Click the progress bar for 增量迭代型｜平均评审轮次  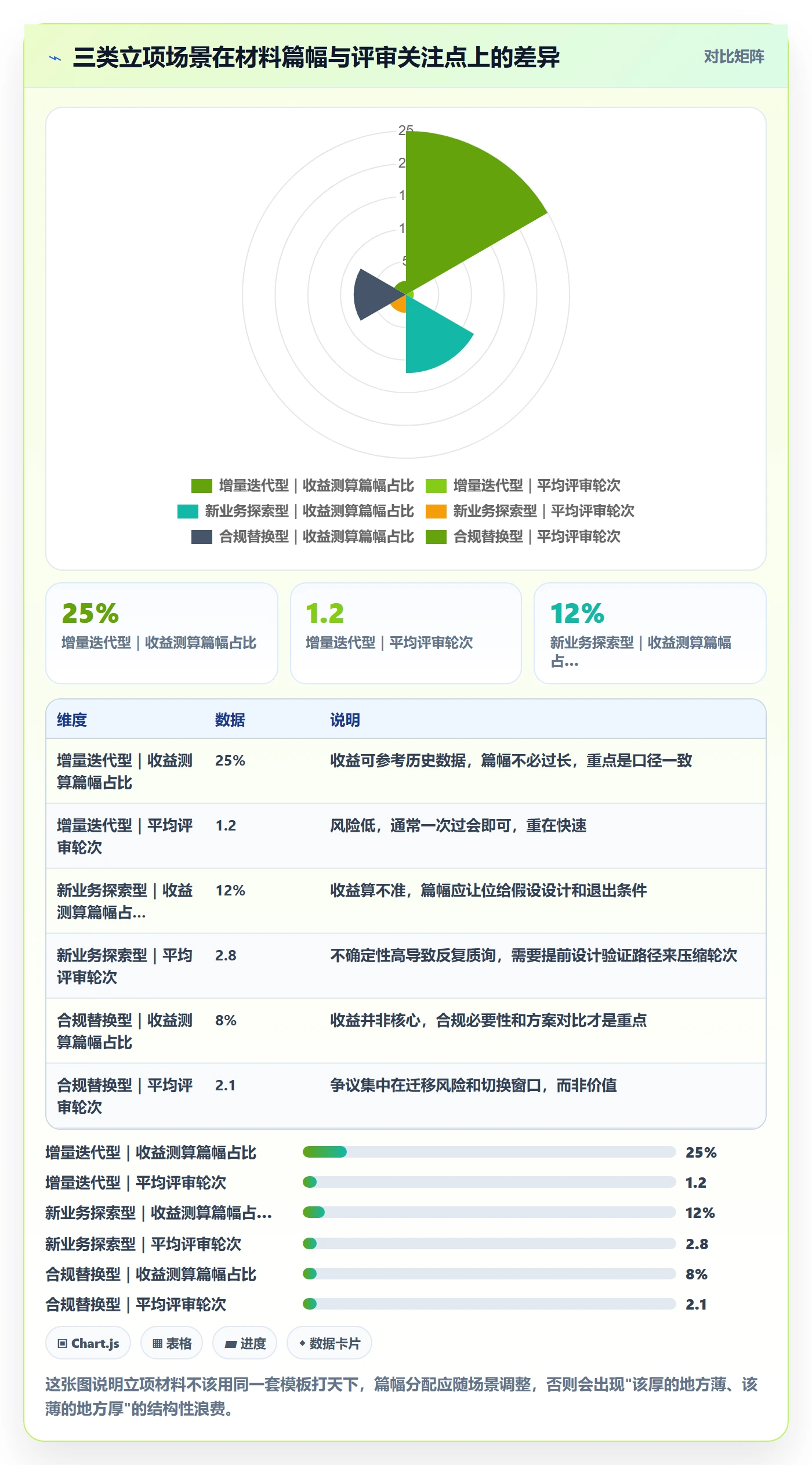pos(489,1182)
